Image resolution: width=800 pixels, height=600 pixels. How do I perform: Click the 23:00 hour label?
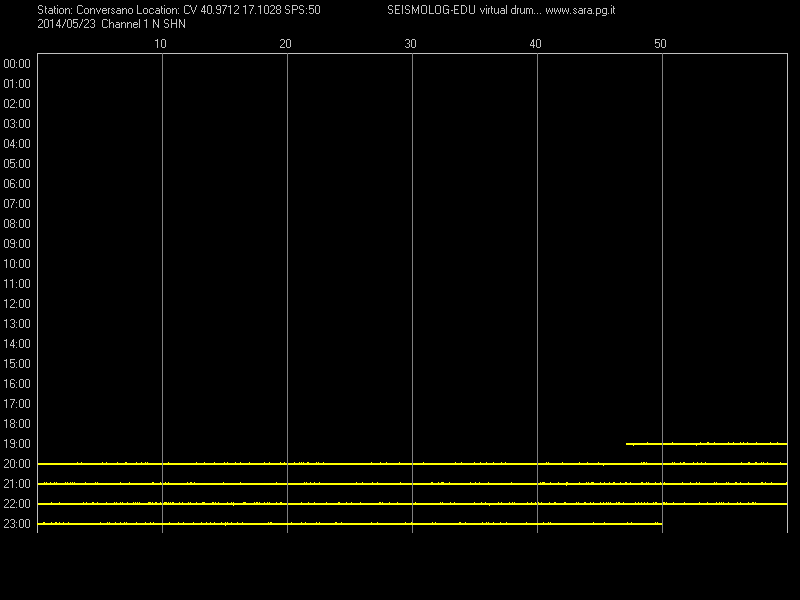pos(17,523)
